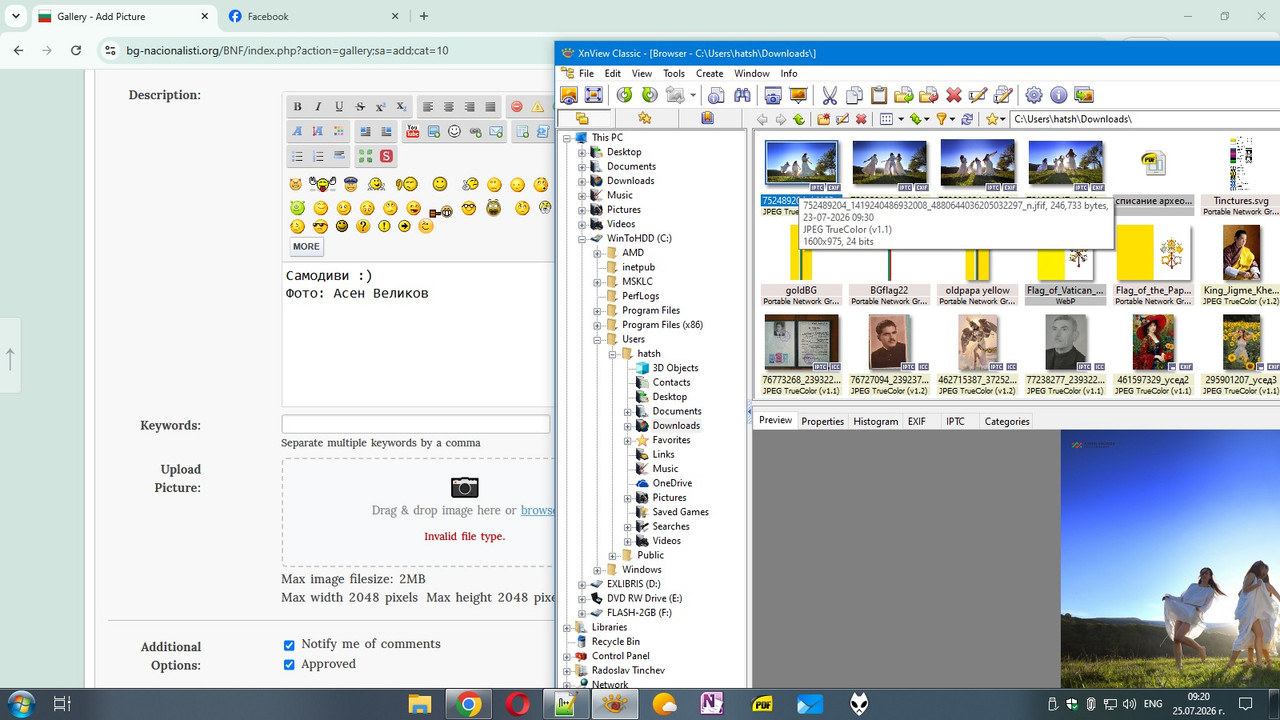This screenshot has height=720, width=1280.
Task: Toggle the Approved checkbox
Action: (289, 665)
